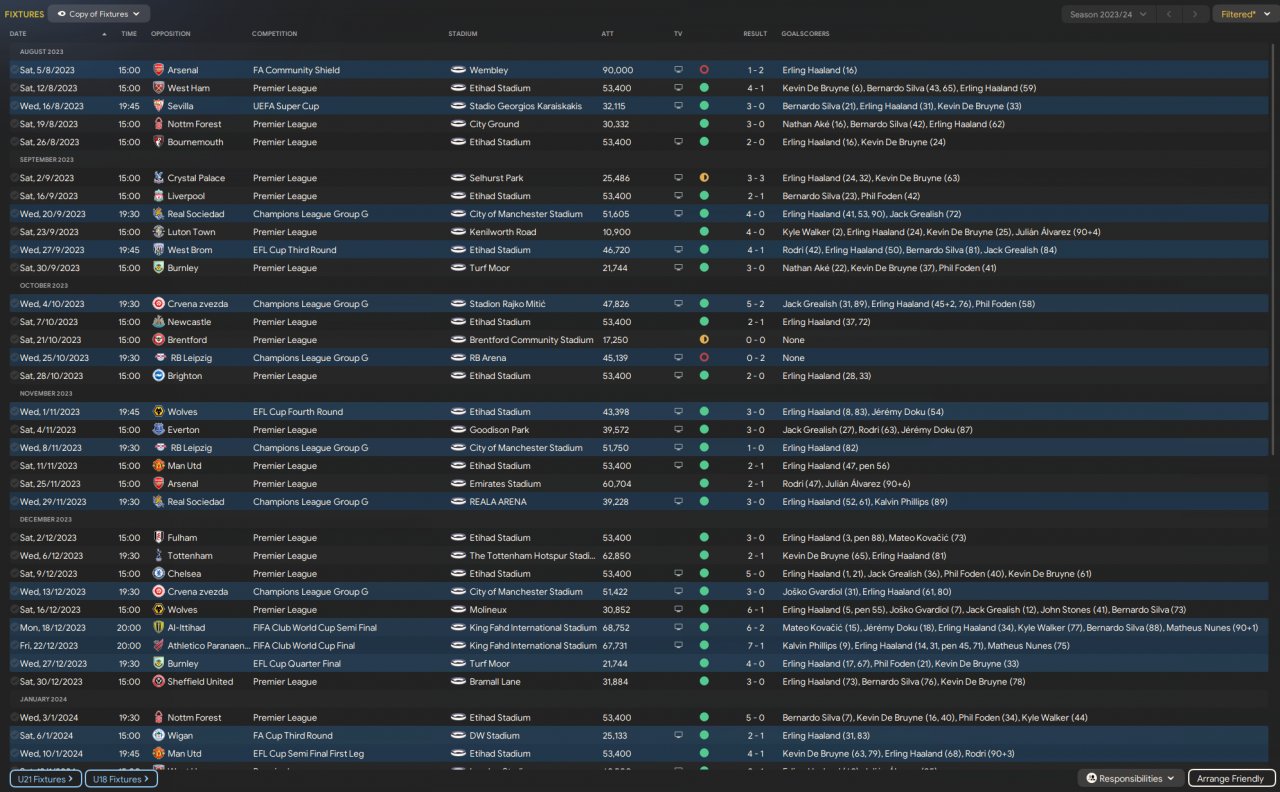Screen dimensions: 1280x792
Task: Click the 90,000 attendance figure
Action: pyautogui.click(x=617, y=70)
